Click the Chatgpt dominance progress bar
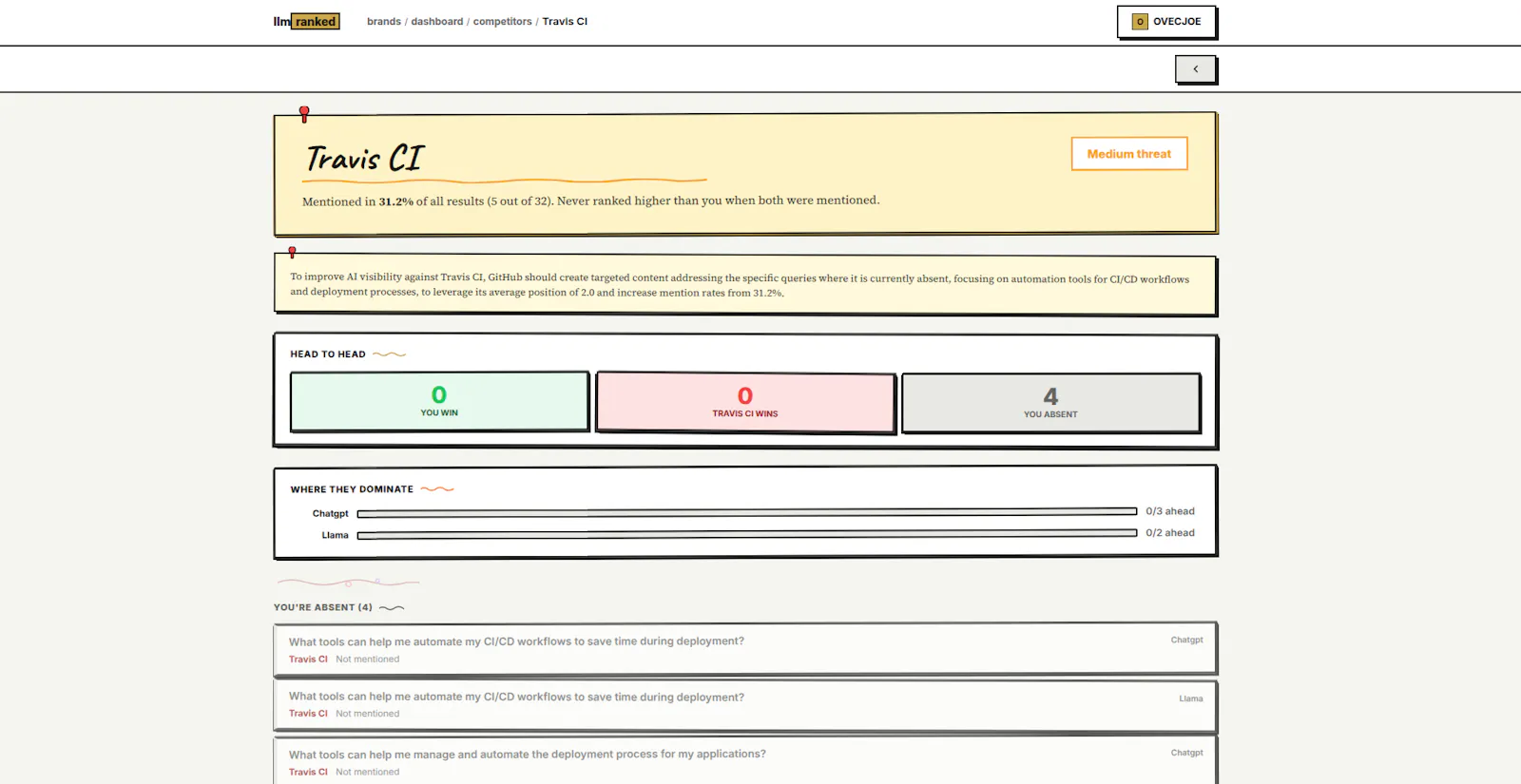The image size is (1521, 784). pos(747,513)
